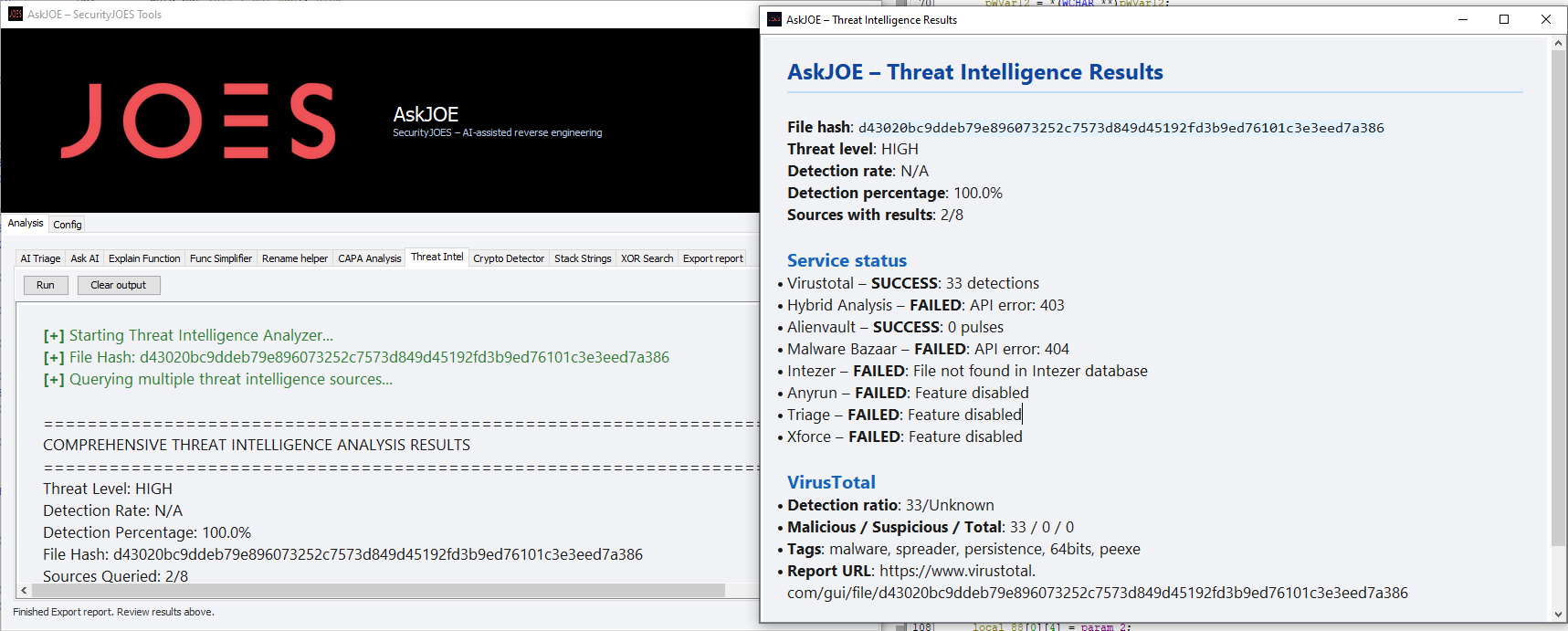This screenshot has height=631, width=1568.
Task: Click 'Alienvault – SUCCESS: 0 pulses' line
Action: pyautogui.click(x=895, y=327)
